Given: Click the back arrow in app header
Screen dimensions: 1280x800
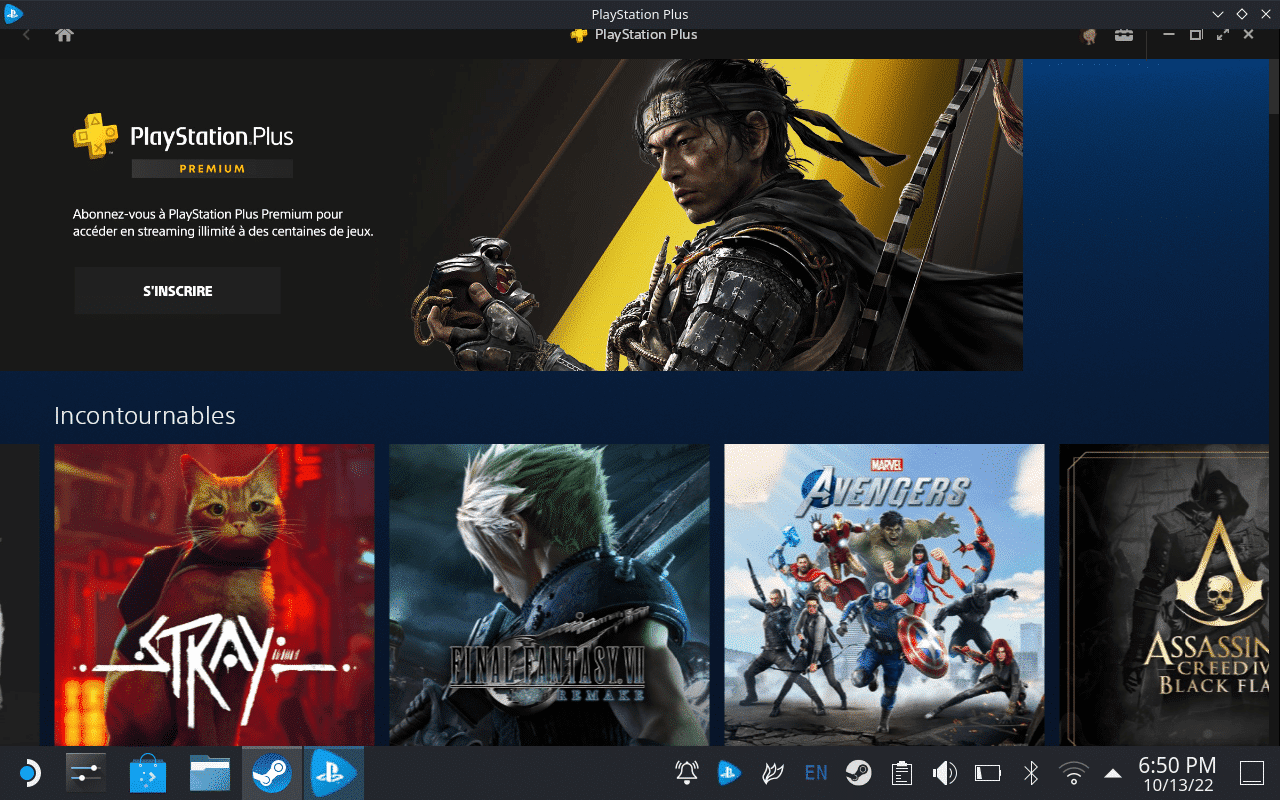Looking at the screenshot, I should pos(26,35).
